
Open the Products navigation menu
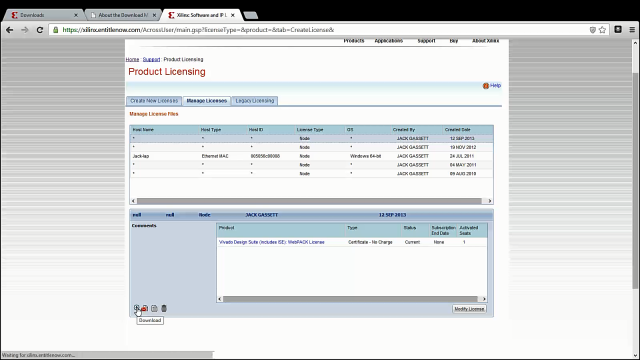coord(353,41)
